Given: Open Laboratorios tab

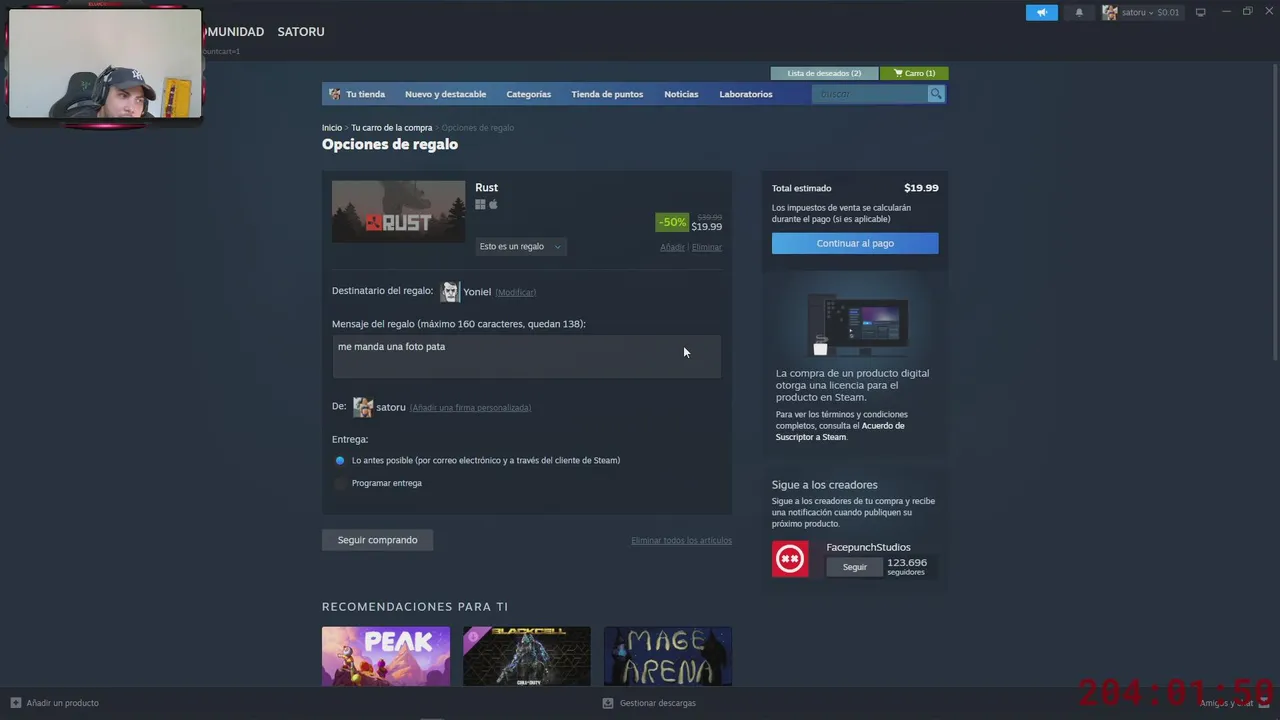Looking at the screenshot, I should click(746, 94).
